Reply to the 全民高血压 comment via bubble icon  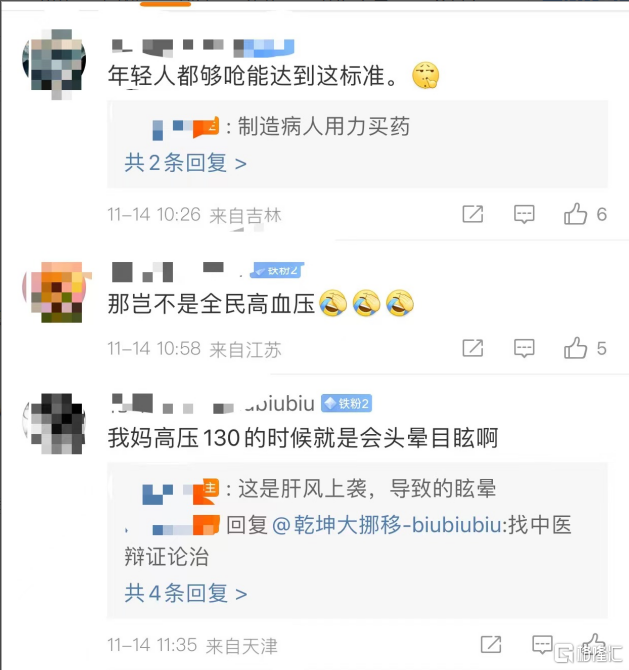(524, 348)
